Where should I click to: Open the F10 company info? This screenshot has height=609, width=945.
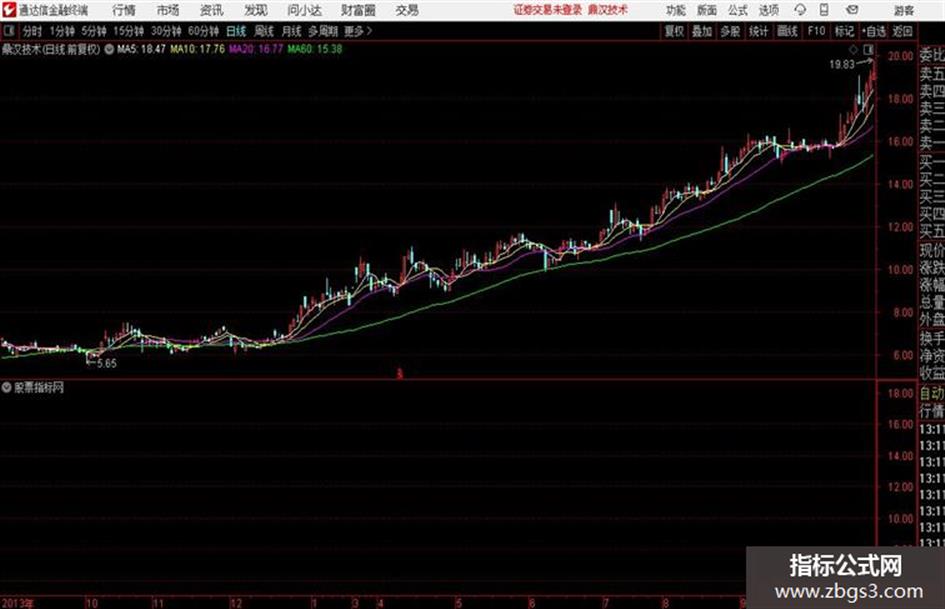pos(817,31)
